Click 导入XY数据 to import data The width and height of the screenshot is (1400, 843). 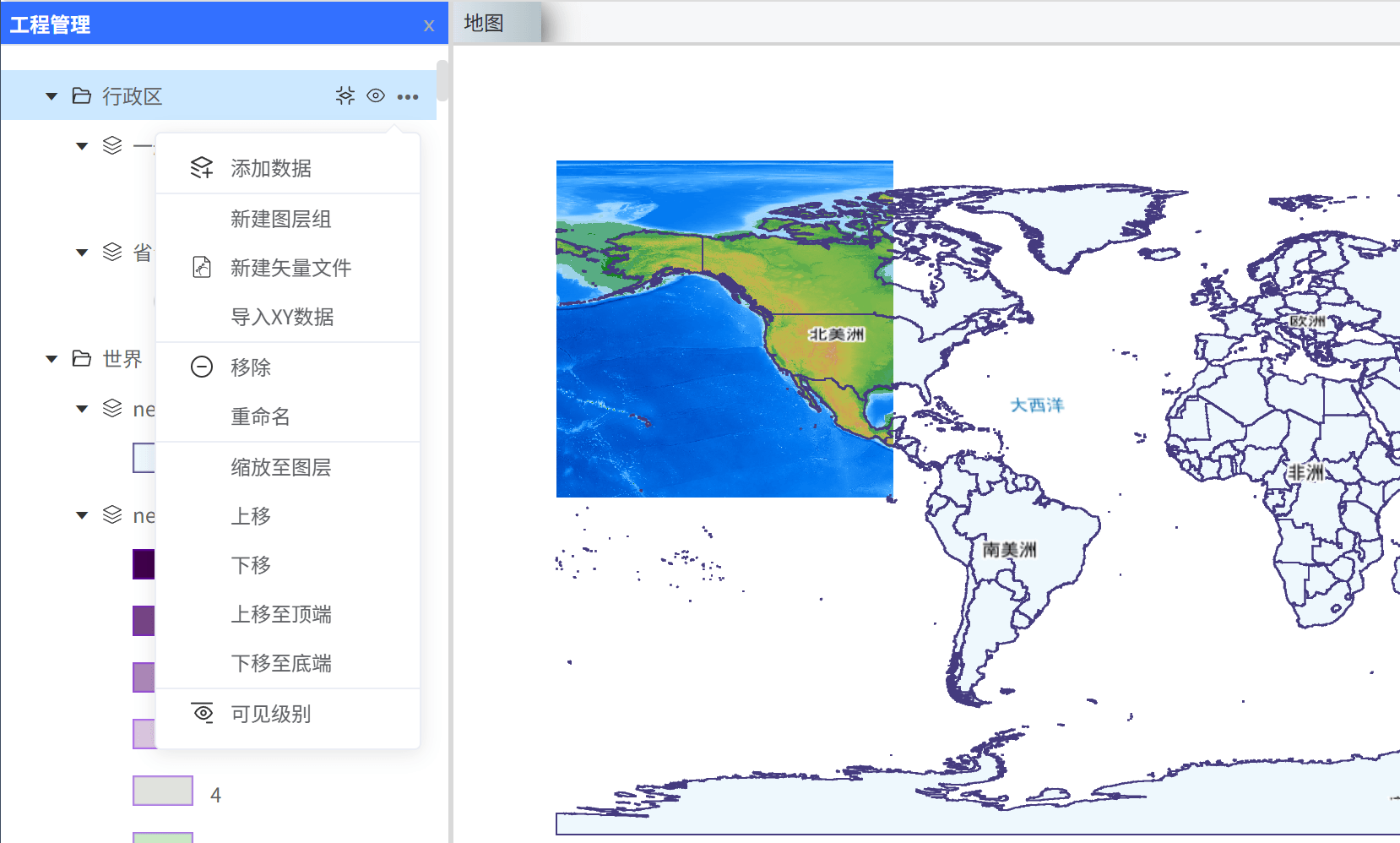coord(281,317)
